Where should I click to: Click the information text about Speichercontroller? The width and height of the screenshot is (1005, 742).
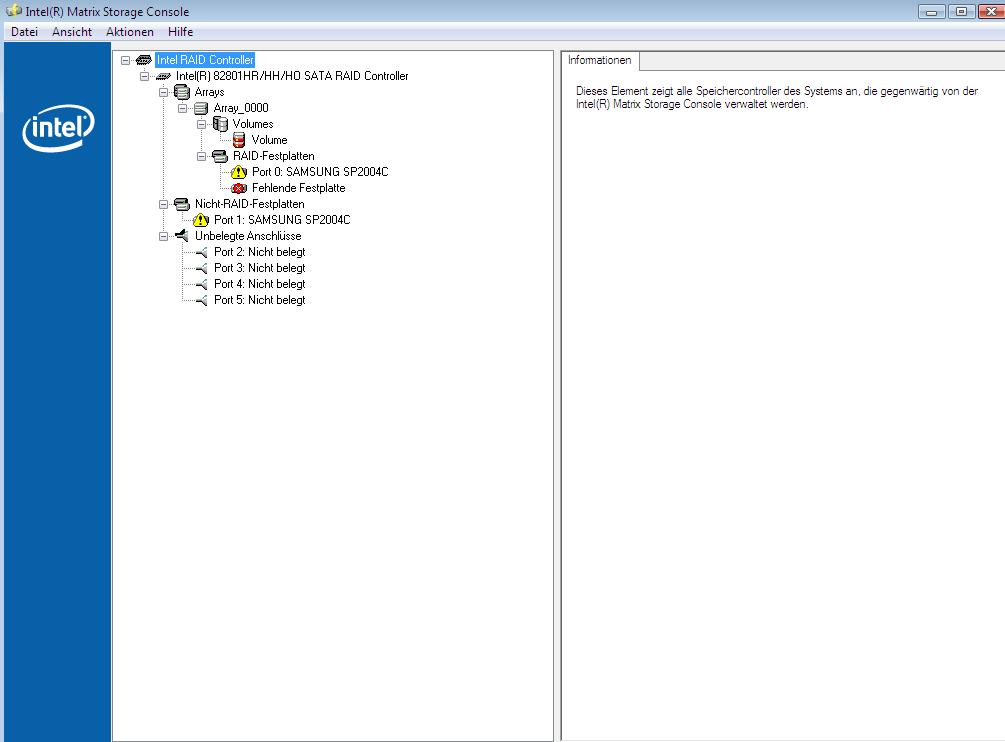pyautogui.click(x=777, y=97)
